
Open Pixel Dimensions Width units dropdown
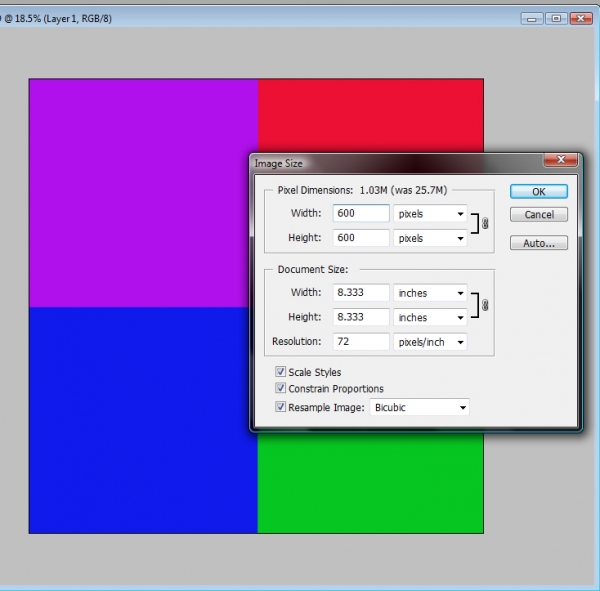[x=430, y=214]
